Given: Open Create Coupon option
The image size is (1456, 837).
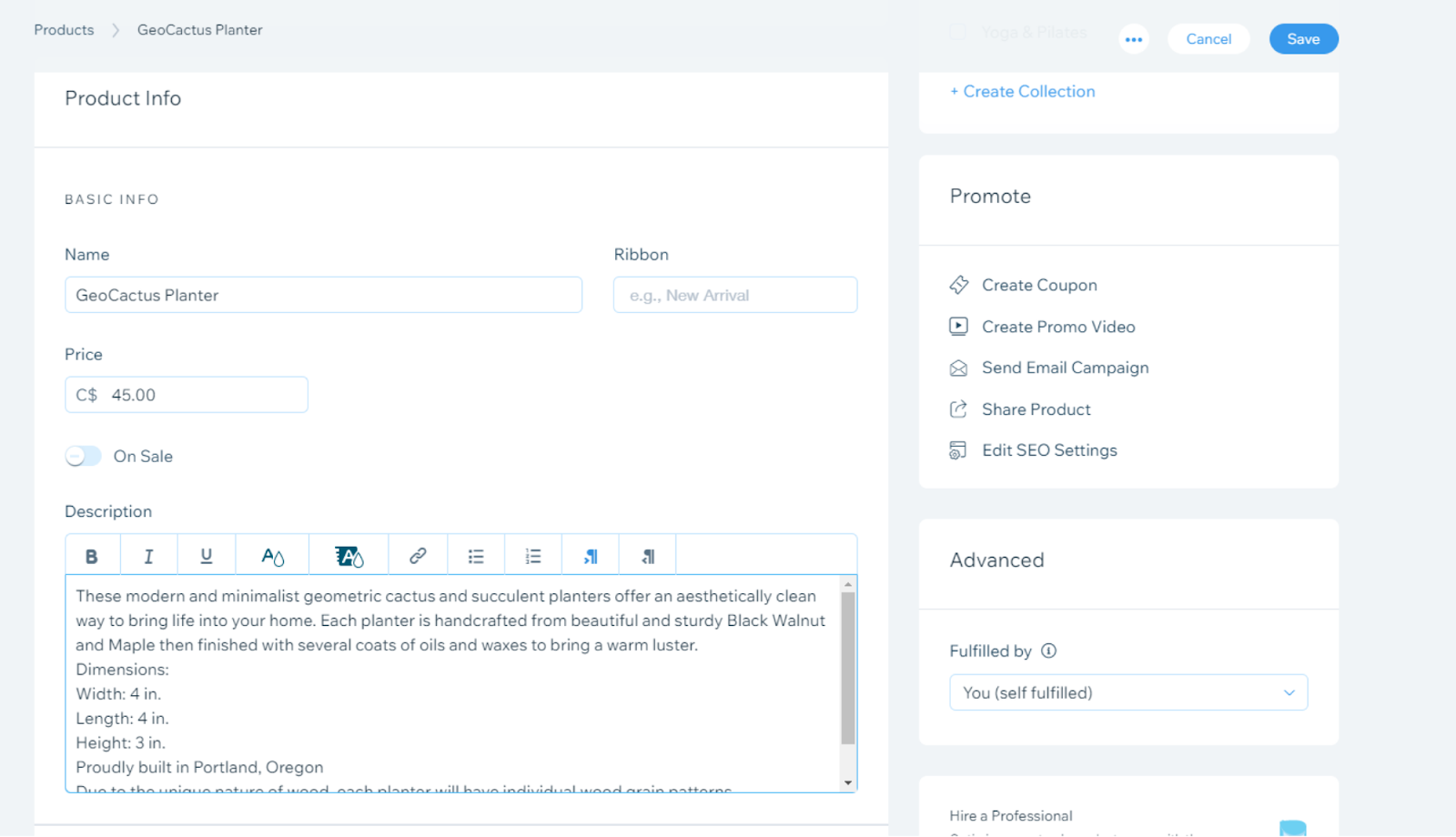Looking at the screenshot, I should click(1039, 285).
